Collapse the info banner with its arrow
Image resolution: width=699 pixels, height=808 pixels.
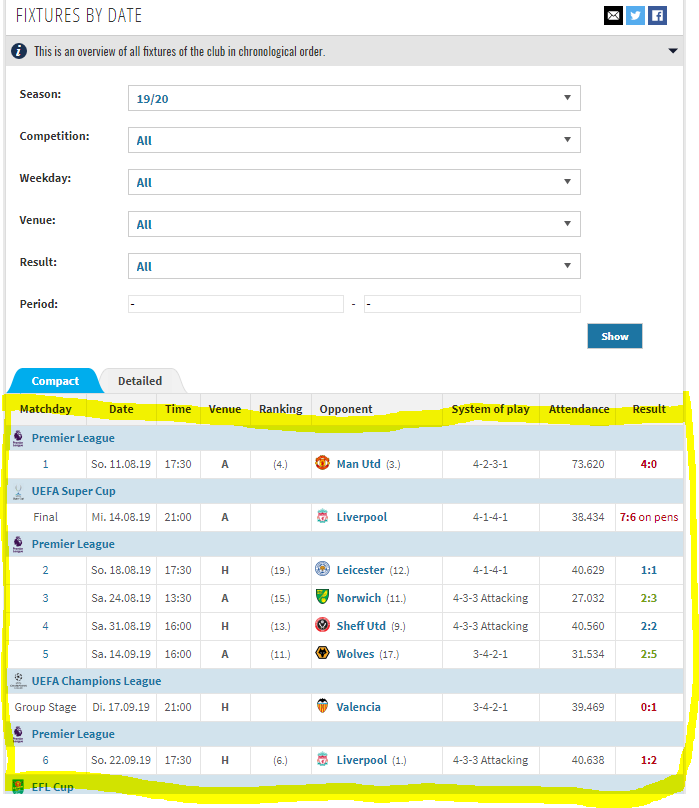672,50
